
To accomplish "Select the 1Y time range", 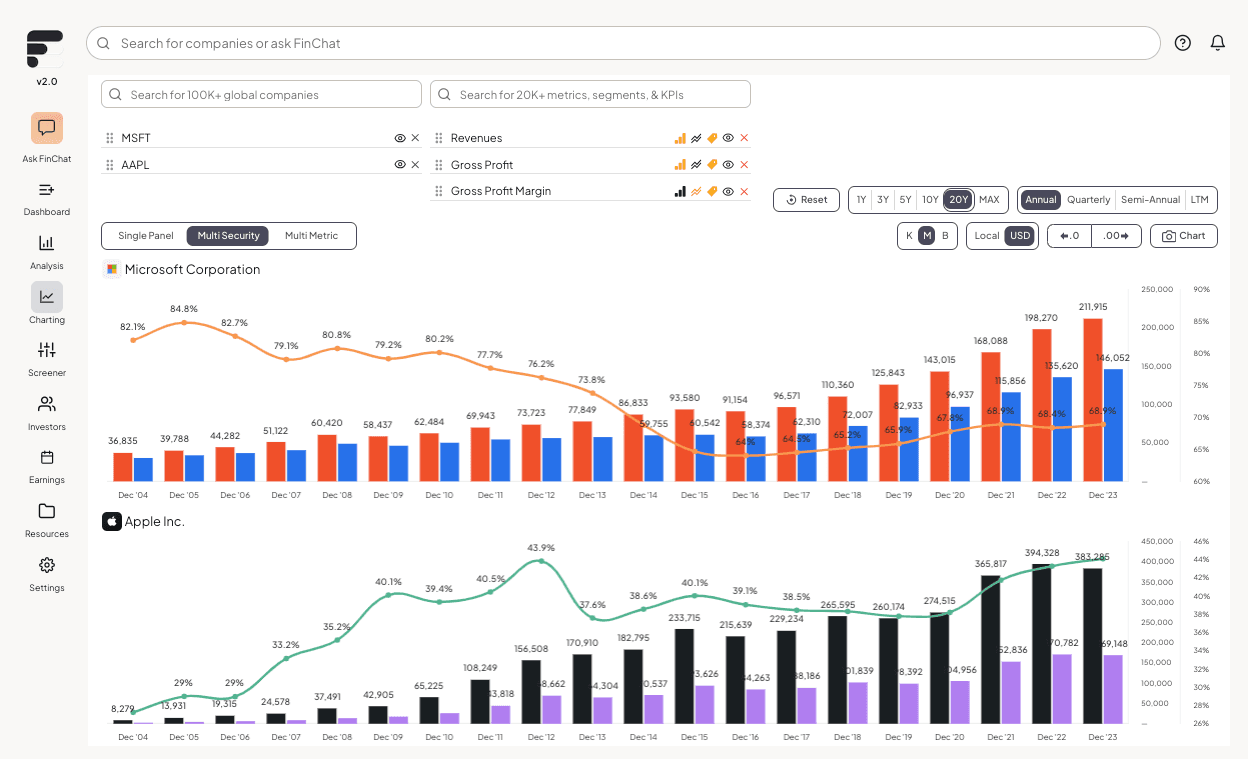I will point(861,200).
